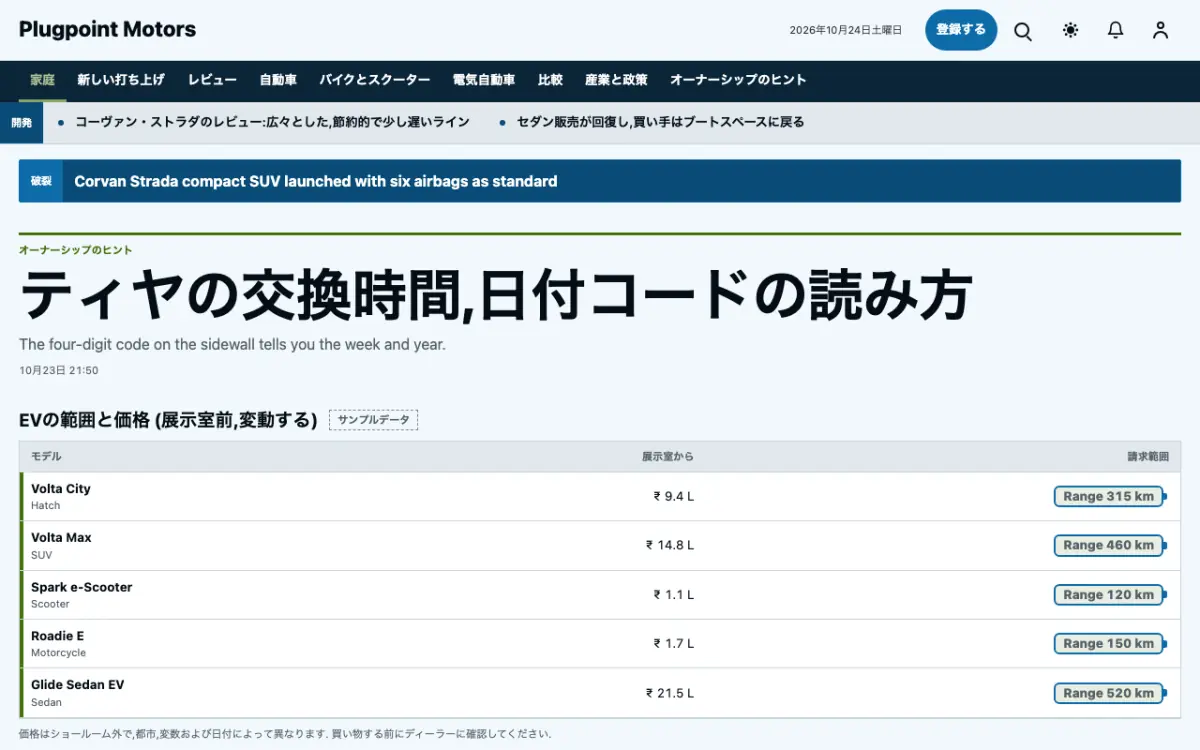The image size is (1200, 750).
Task: Open オーナーシップのヒント menu item
Action: pyautogui.click(x=738, y=80)
